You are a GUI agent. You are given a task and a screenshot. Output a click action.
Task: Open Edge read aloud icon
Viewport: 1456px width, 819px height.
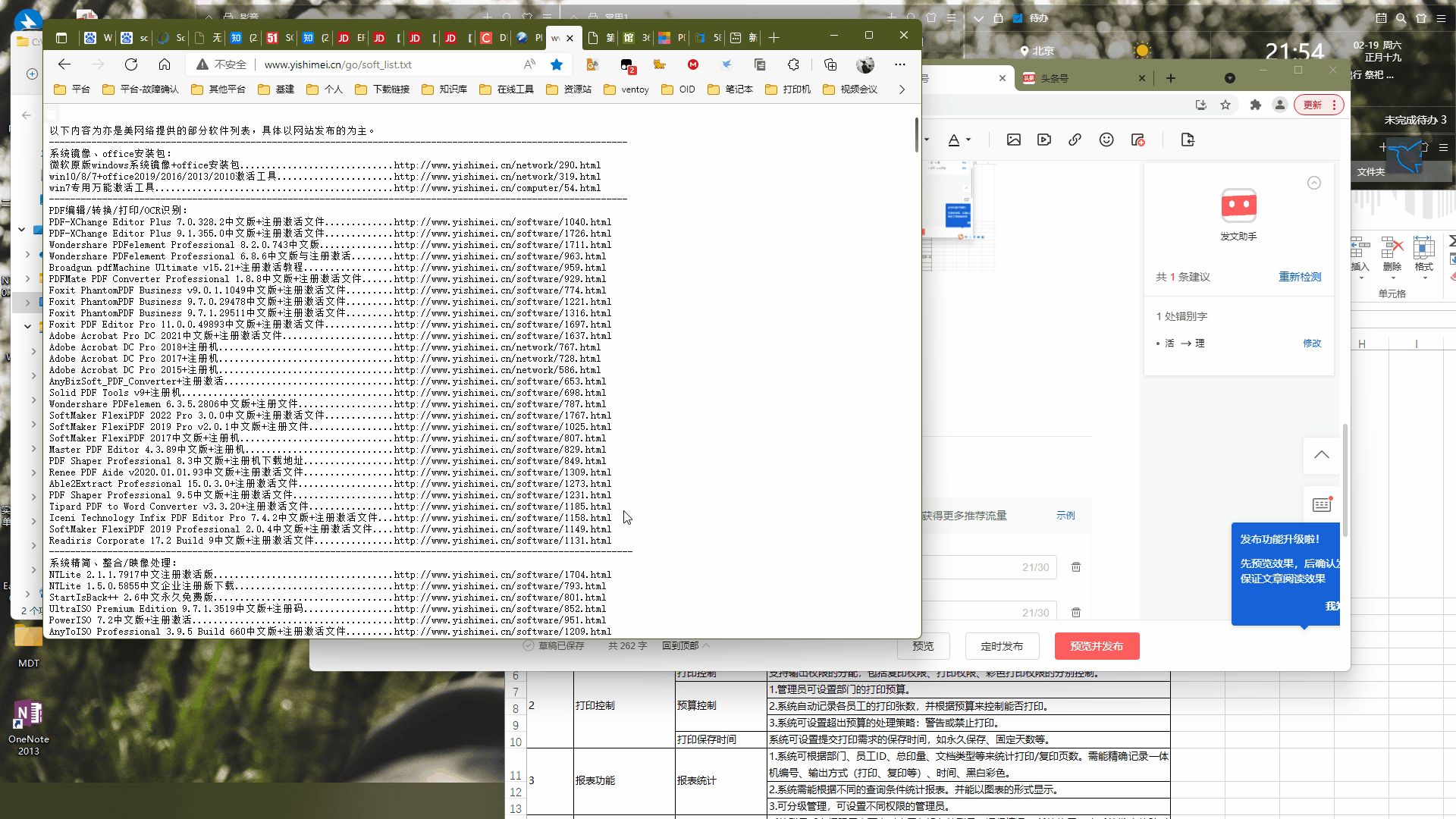[529, 64]
